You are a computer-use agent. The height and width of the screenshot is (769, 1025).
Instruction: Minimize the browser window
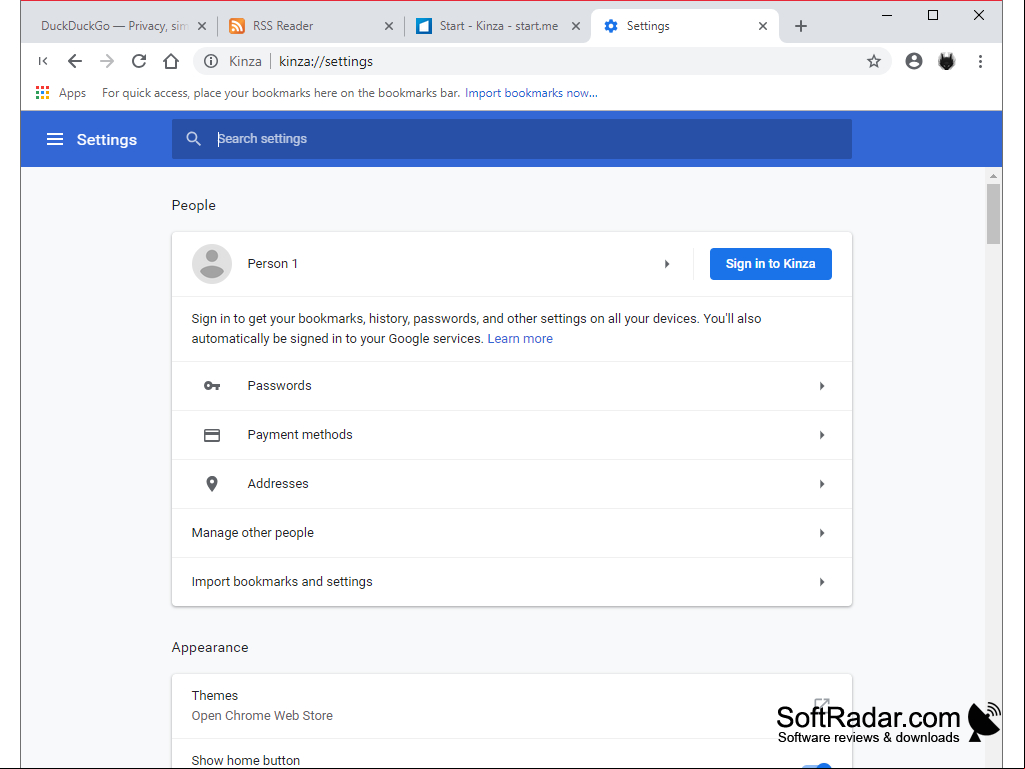point(887,15)
